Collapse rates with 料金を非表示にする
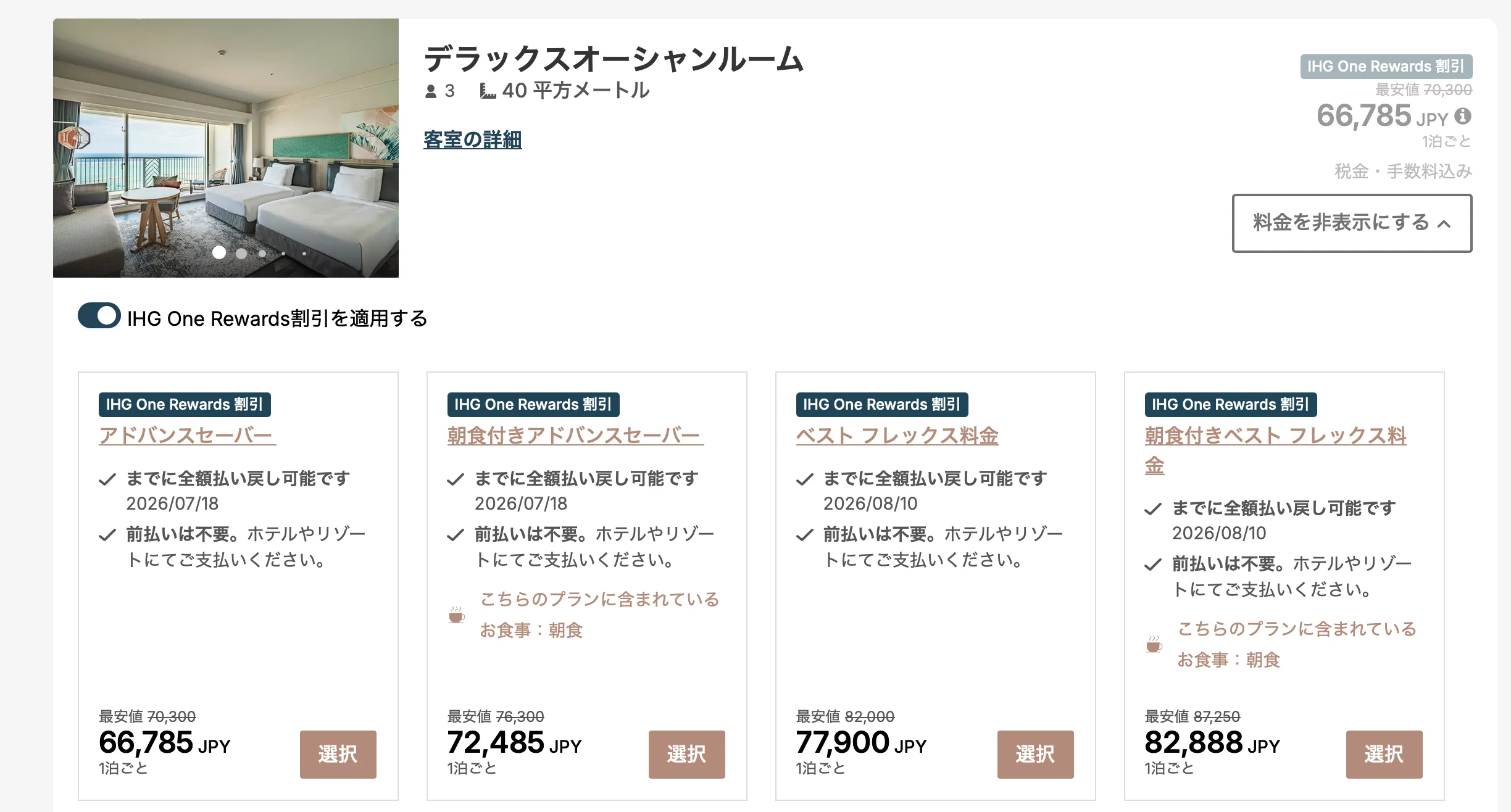 click(1352, 223)
